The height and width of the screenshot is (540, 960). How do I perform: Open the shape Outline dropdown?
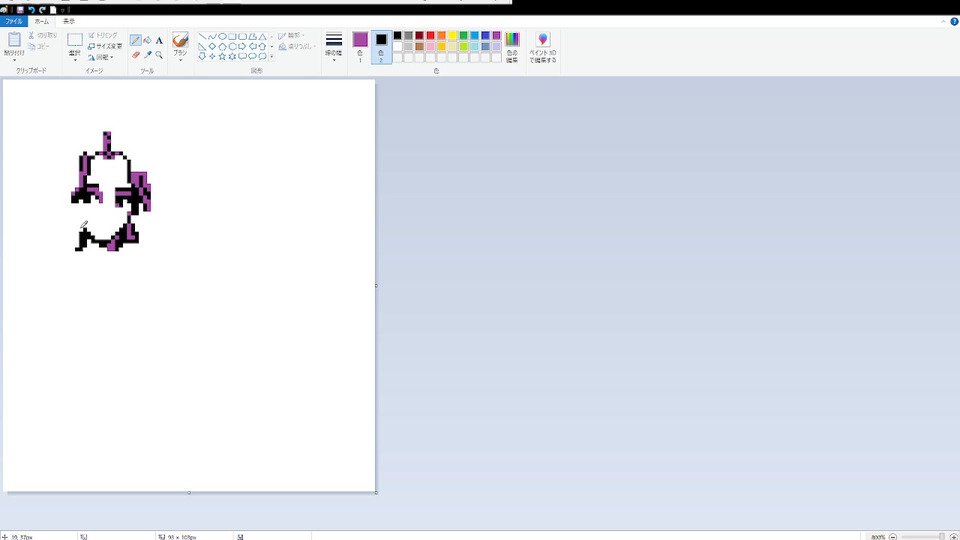click(292, 36)
